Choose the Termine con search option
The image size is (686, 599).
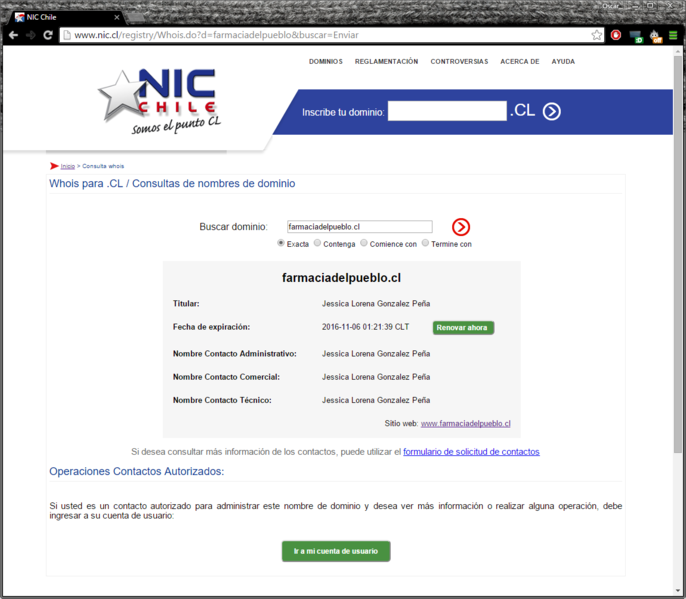click(426, 243)
